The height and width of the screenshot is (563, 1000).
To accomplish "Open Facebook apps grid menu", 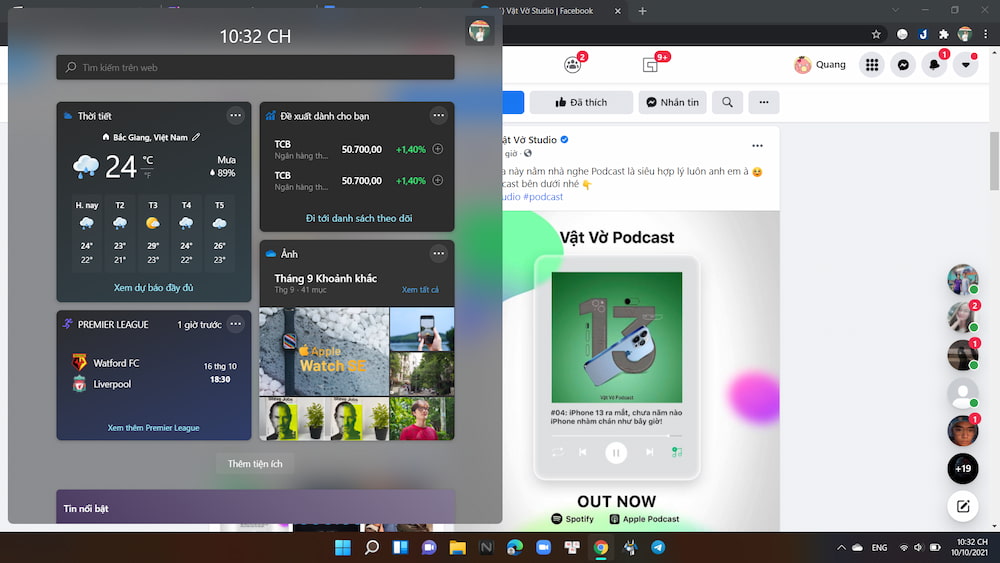I will pos(872,64).
